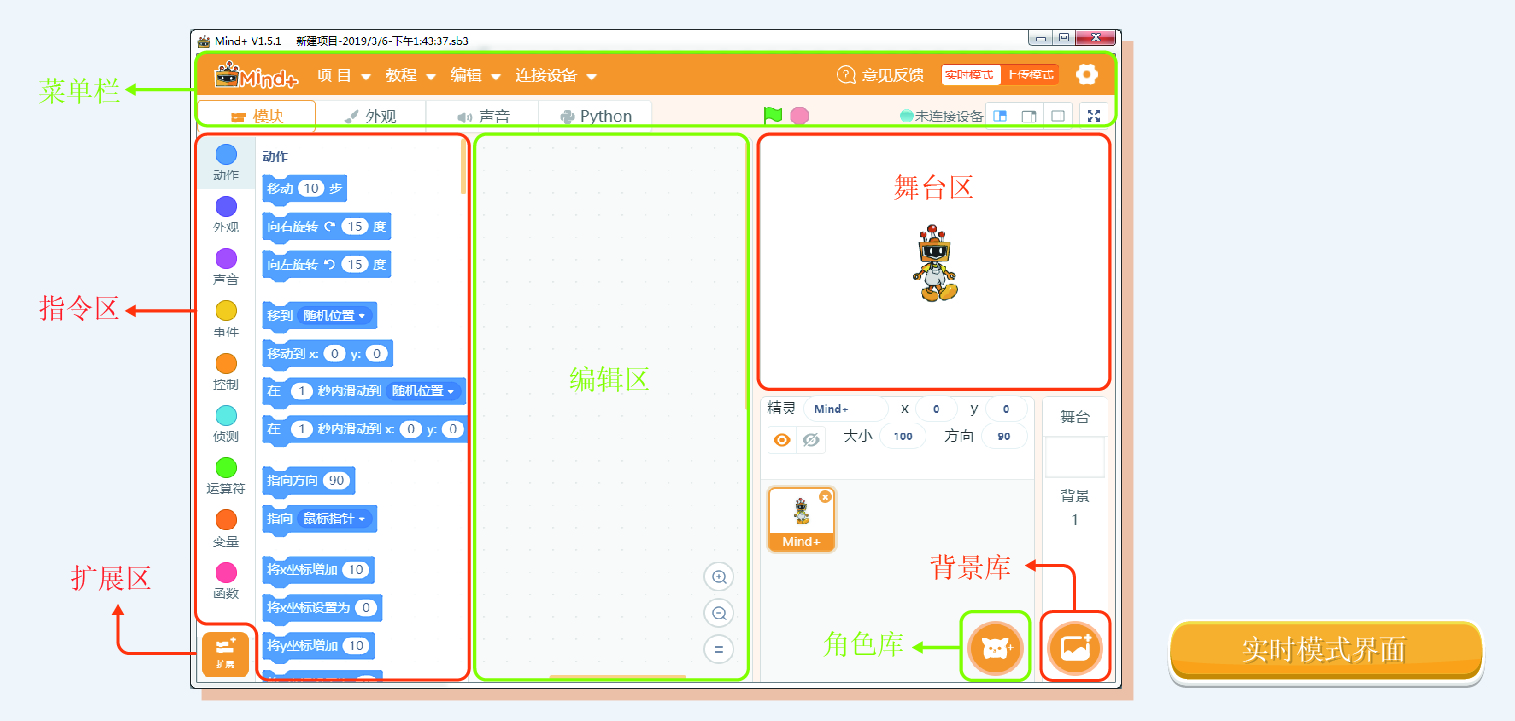Select the 外观 block category in sidebar
This screenshot has width=1515, height=721.
click(x=226, y=213)
